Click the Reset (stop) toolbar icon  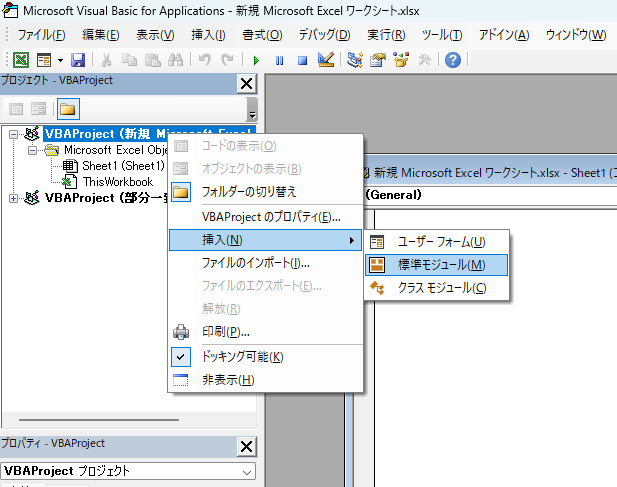(x=301, y=60)
